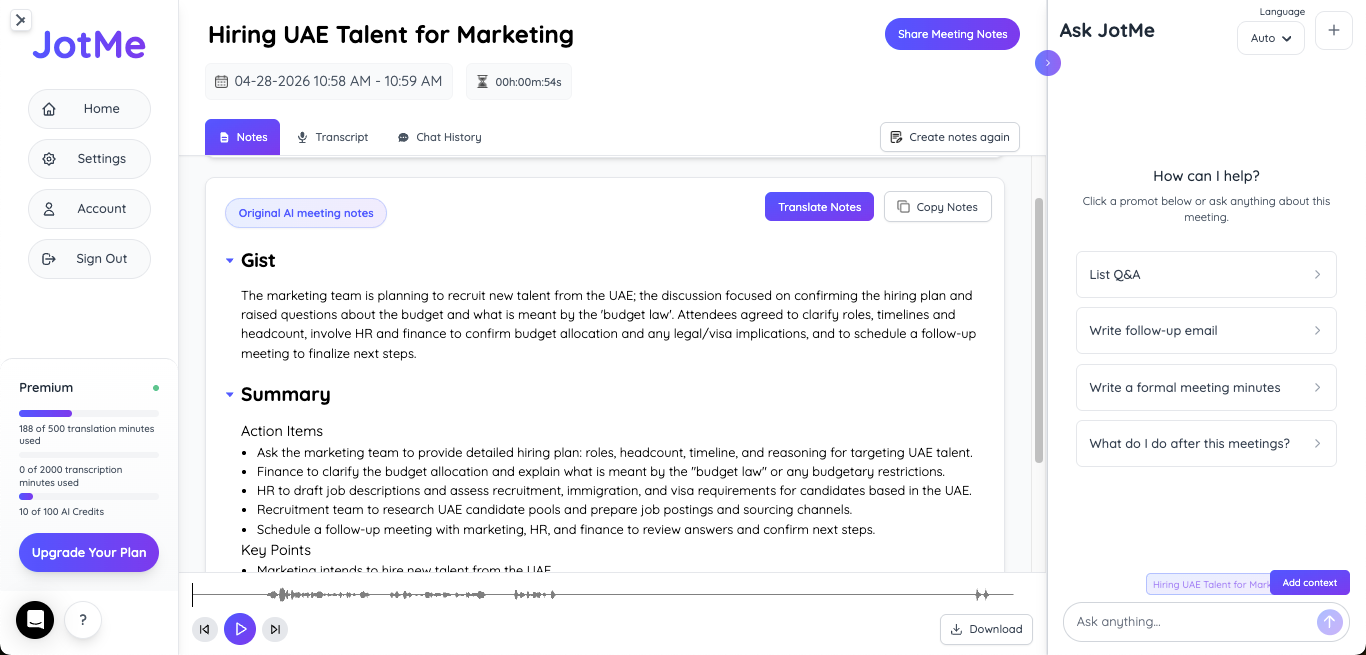Open the Home page
Viewport: 1366px width, 655px height.
(89, 109)
